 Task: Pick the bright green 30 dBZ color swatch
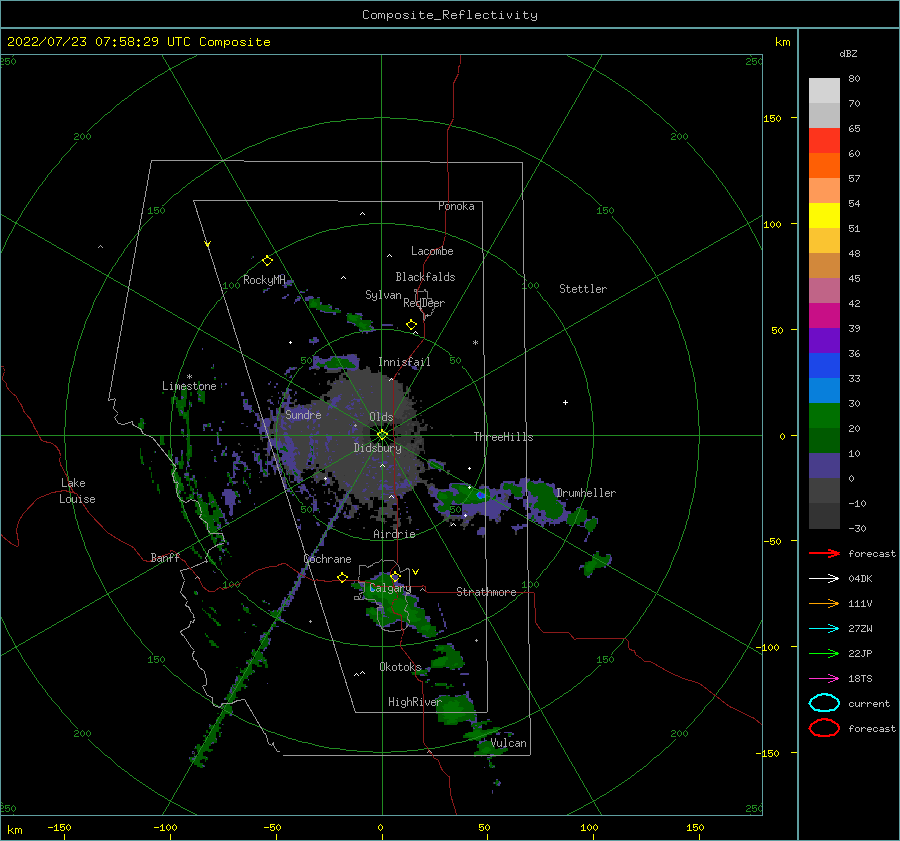pos(824,415)
